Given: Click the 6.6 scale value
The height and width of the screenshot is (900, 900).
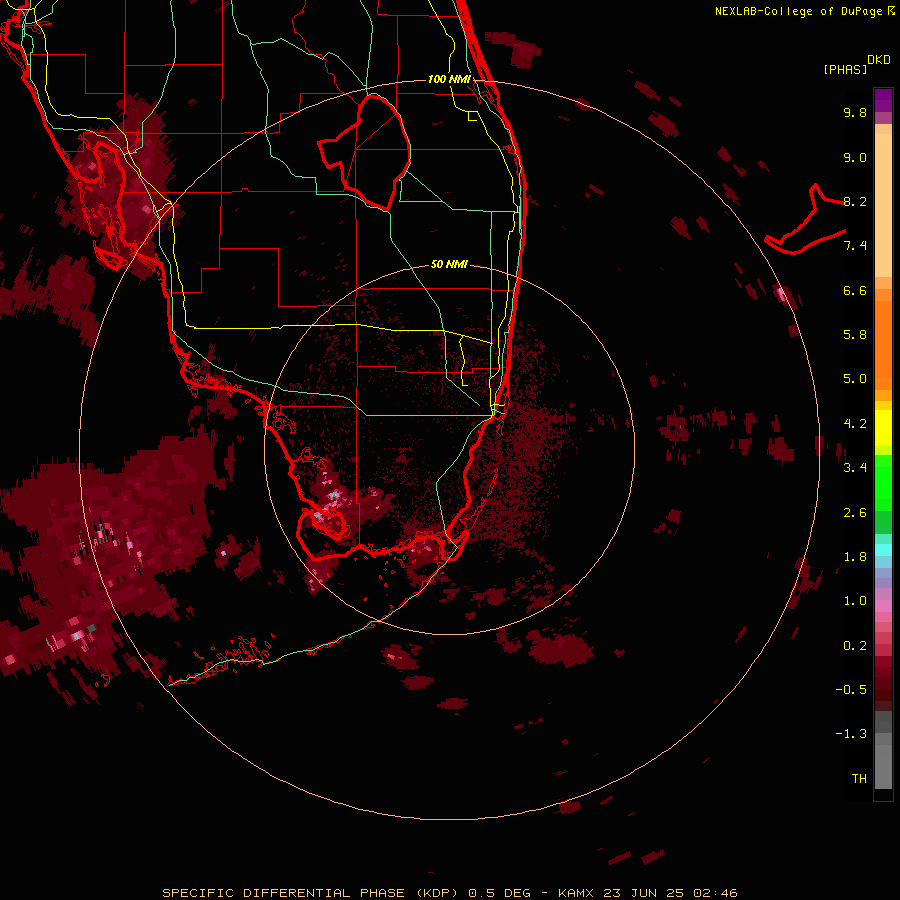Looking at the screenshot, I should (x=855, y=290).
